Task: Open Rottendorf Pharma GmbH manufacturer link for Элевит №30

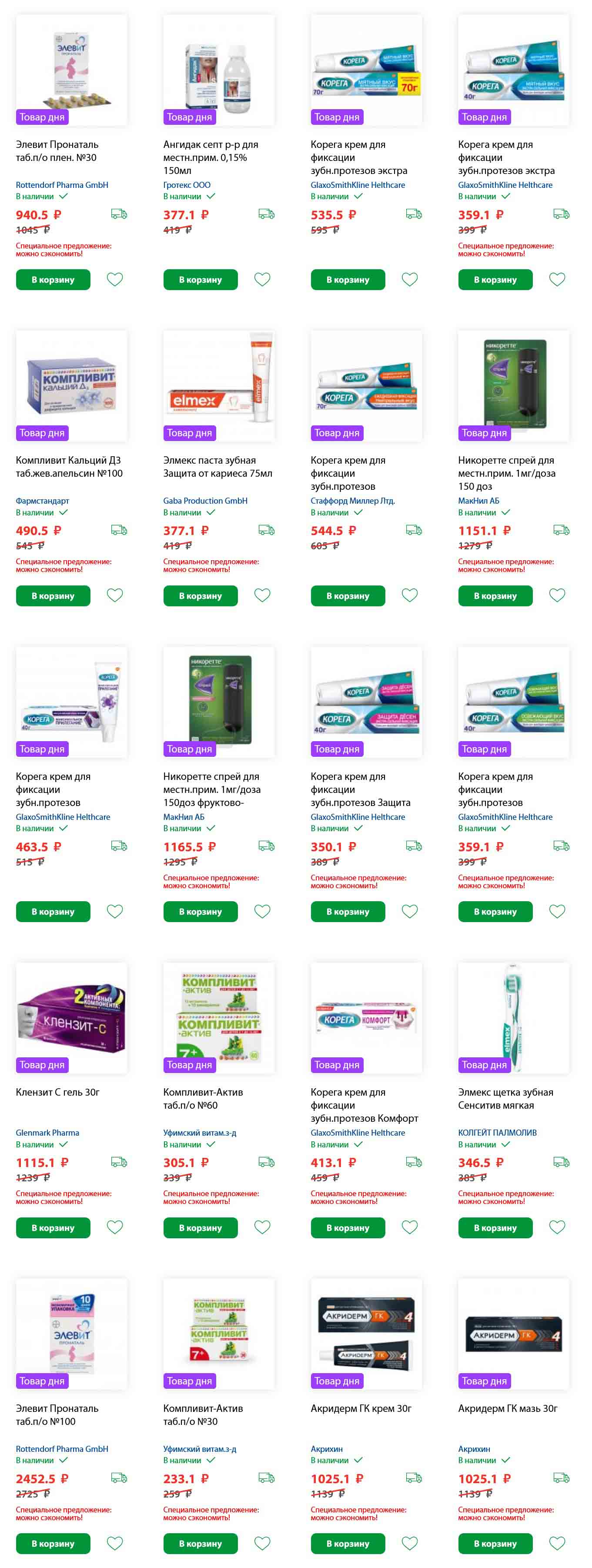Action: (62, 185)
